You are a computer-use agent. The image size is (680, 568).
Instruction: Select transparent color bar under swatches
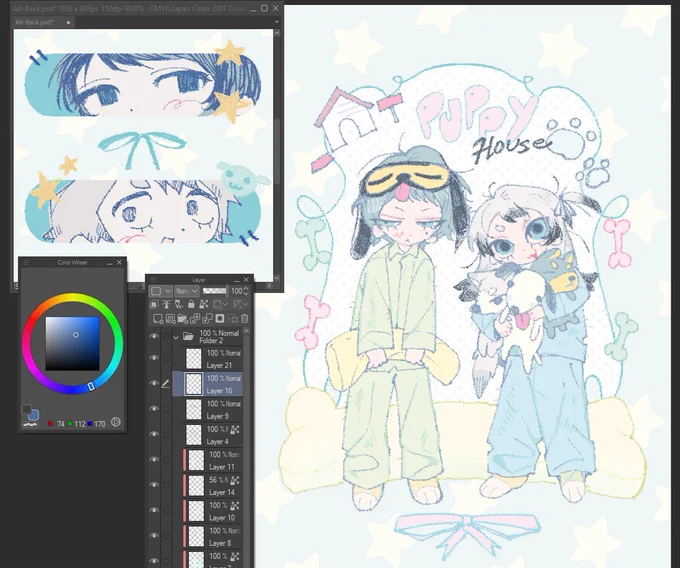tap(30, 424)
